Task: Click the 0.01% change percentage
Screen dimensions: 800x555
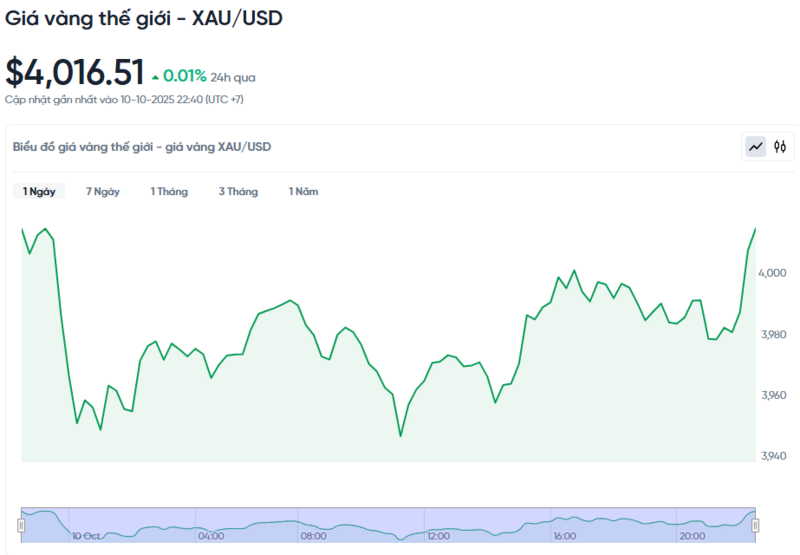Action: (x=185, y=76)
